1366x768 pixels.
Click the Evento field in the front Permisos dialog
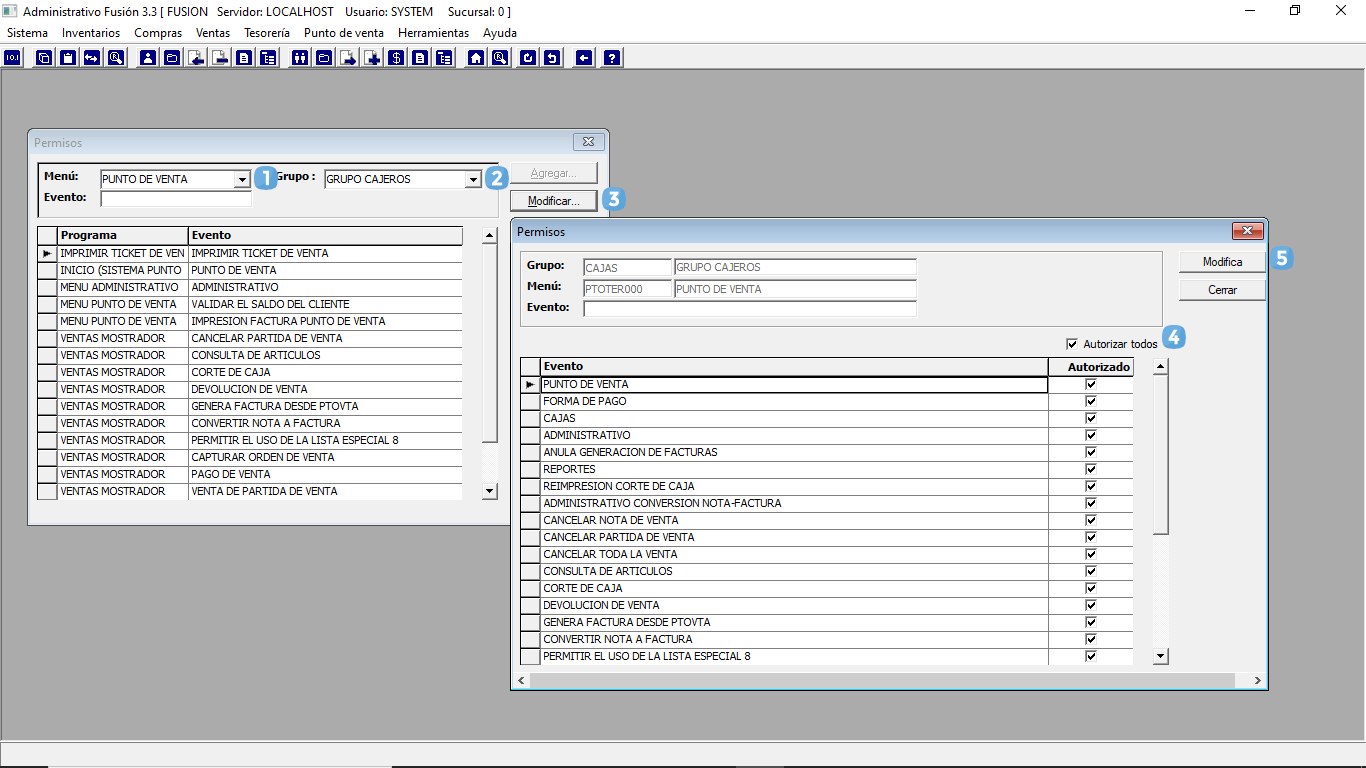[750, 308]
